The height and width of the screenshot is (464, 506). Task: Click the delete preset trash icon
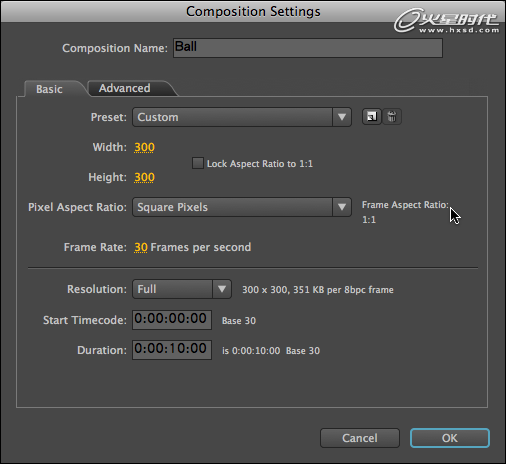tap(392, 117)
